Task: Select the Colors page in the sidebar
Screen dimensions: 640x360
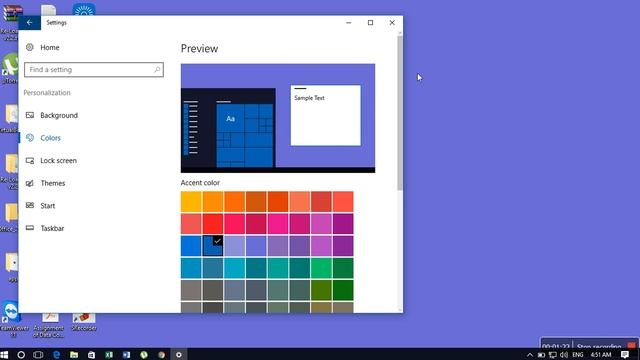Action: (50, 138)
